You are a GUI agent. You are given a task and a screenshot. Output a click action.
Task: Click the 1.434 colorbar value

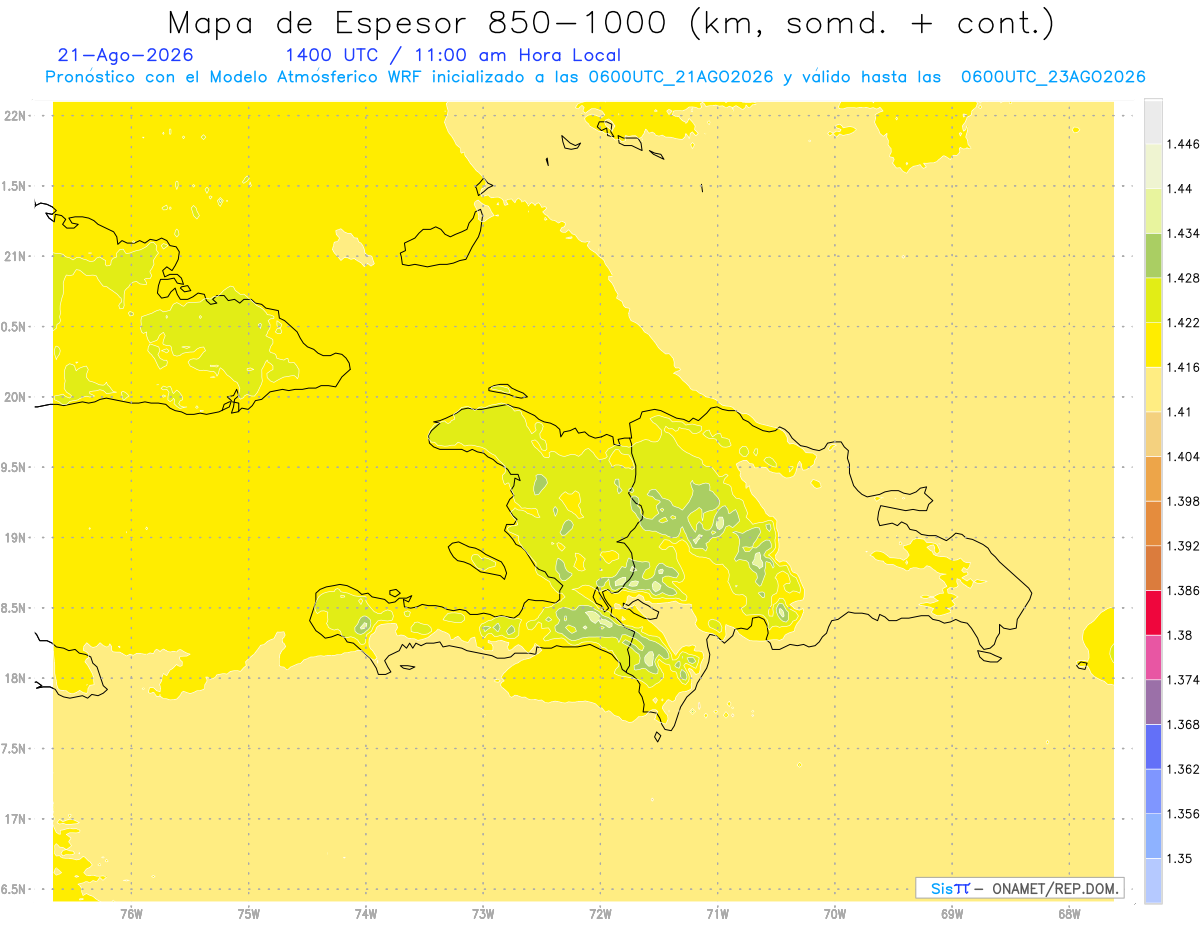pos(1182,233)
